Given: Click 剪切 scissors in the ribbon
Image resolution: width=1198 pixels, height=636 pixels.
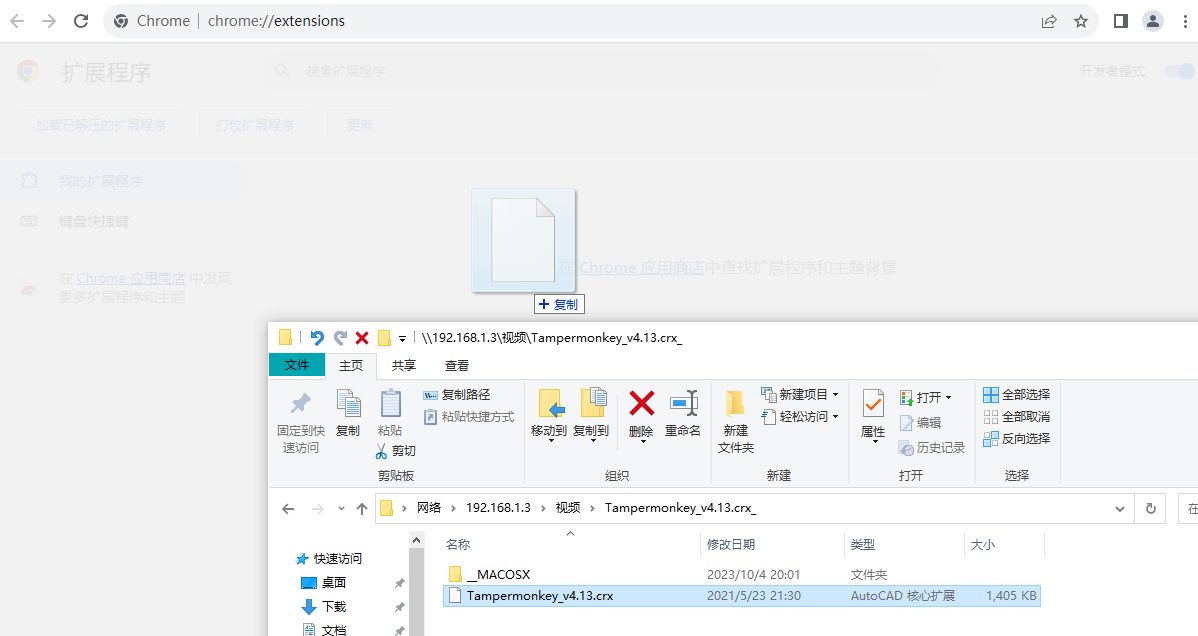Looking at the screenshot, I should pos(395,451).
